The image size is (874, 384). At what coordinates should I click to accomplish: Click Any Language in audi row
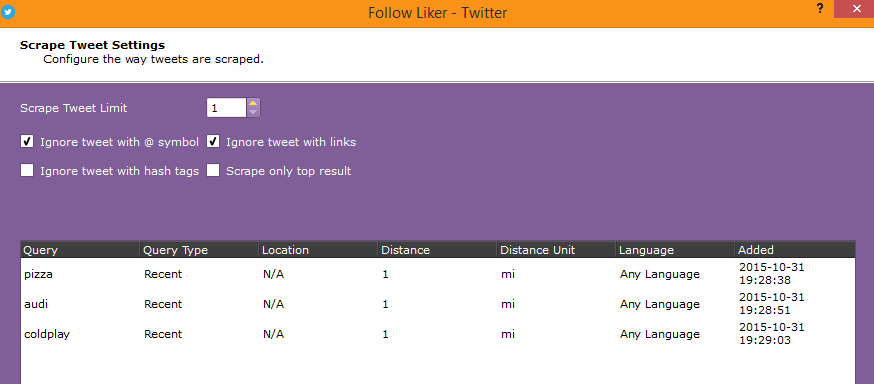tap(659, 304)
